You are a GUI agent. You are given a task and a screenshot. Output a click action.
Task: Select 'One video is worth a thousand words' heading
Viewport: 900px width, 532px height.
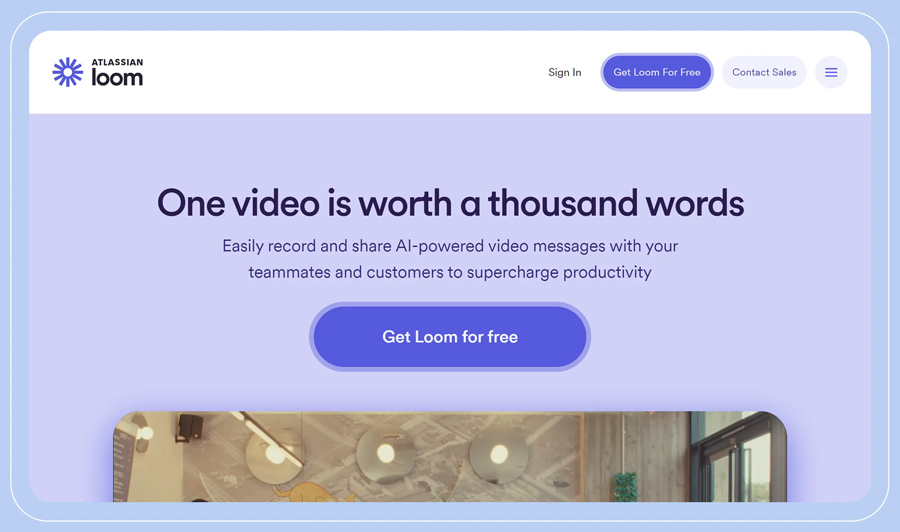tap(451, 203)
